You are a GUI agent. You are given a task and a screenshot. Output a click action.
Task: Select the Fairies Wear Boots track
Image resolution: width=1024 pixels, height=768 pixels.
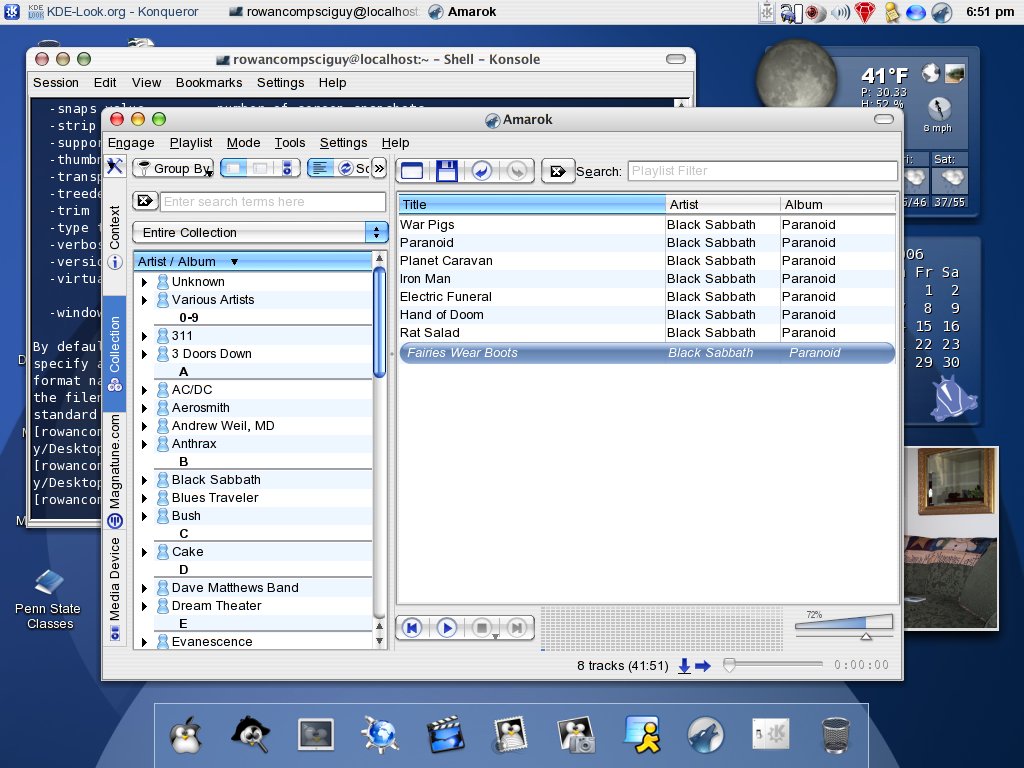647,353
